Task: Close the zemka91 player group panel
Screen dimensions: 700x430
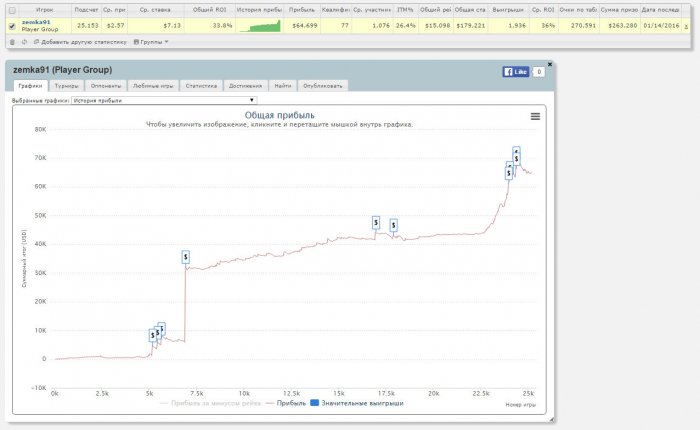Action: [x=550, y=64]
